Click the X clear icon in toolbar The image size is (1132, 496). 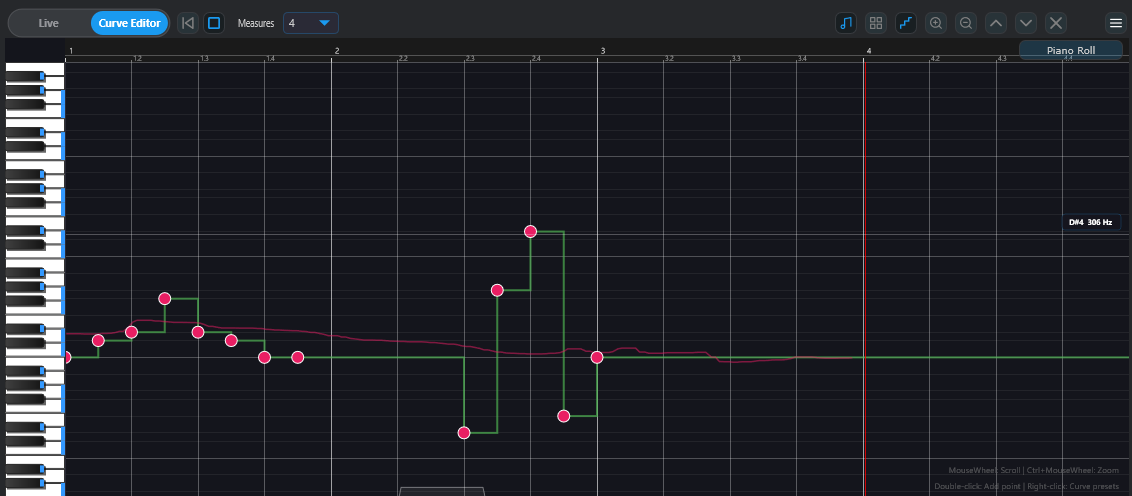click(x=1056, y=23)
